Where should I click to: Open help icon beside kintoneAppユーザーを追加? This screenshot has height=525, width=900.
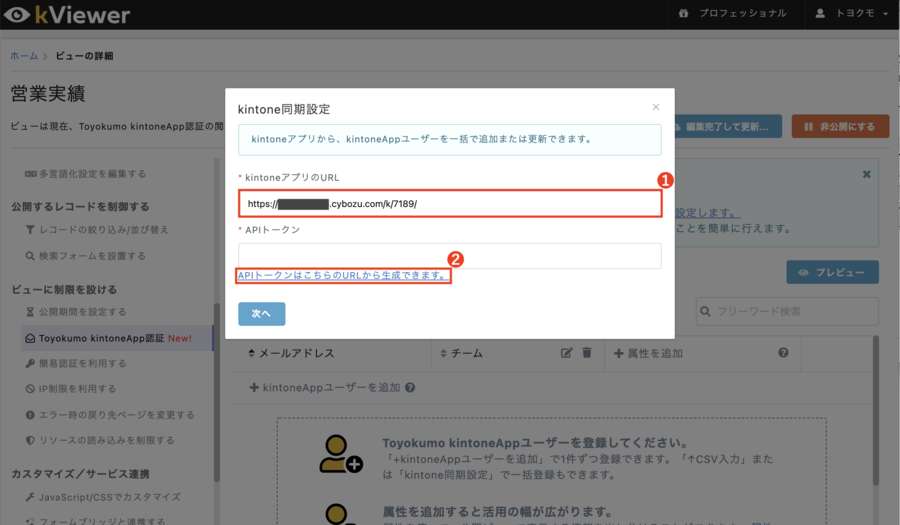coord(410,388)
